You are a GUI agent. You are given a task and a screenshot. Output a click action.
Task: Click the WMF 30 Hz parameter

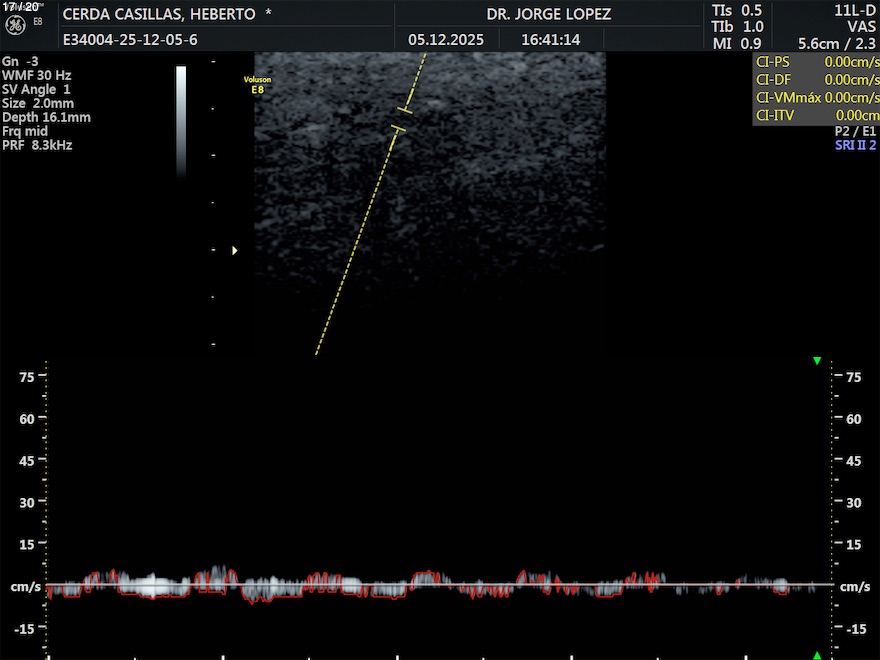[x=36, y=76]
